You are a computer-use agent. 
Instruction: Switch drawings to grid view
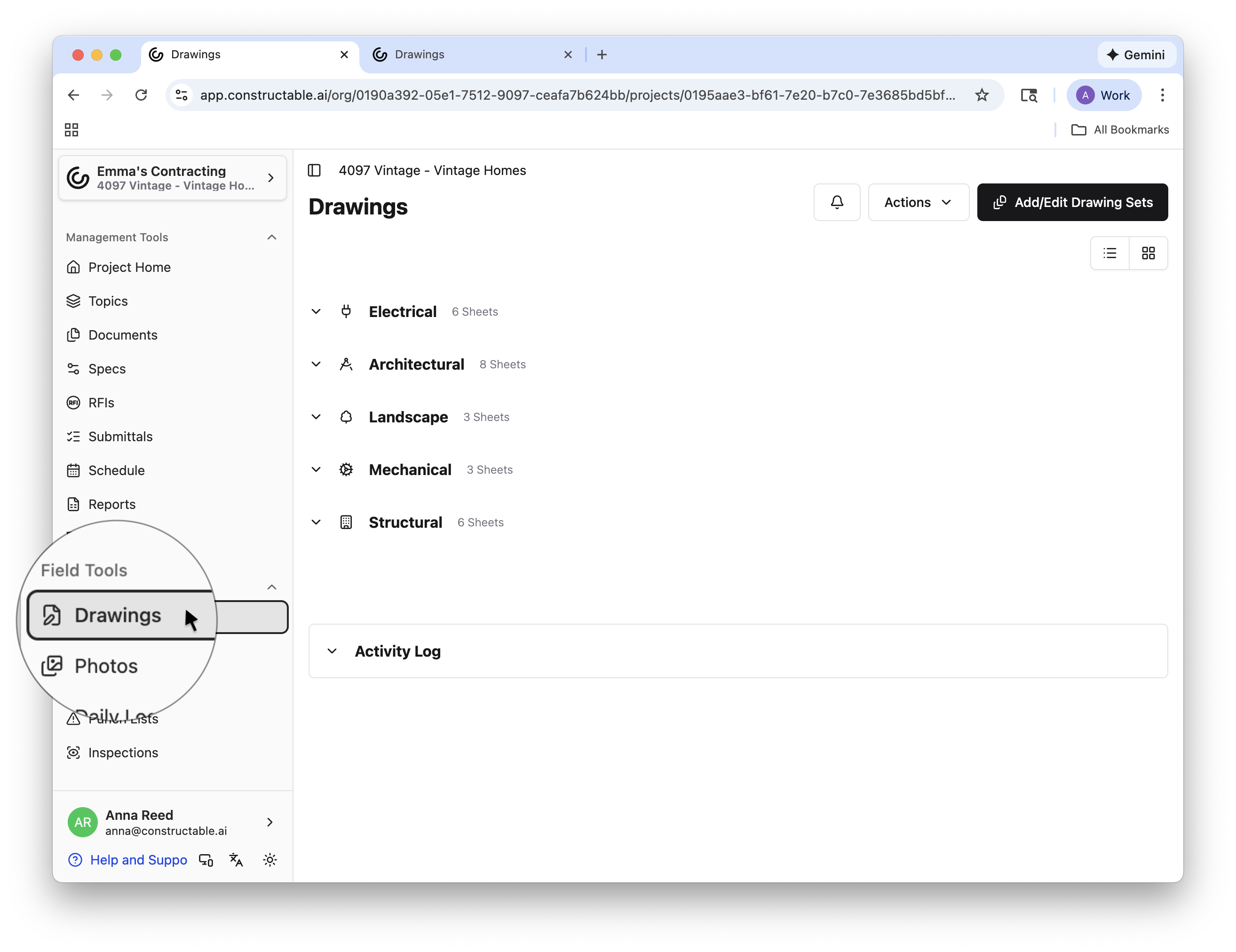[x=1148, y=253]
